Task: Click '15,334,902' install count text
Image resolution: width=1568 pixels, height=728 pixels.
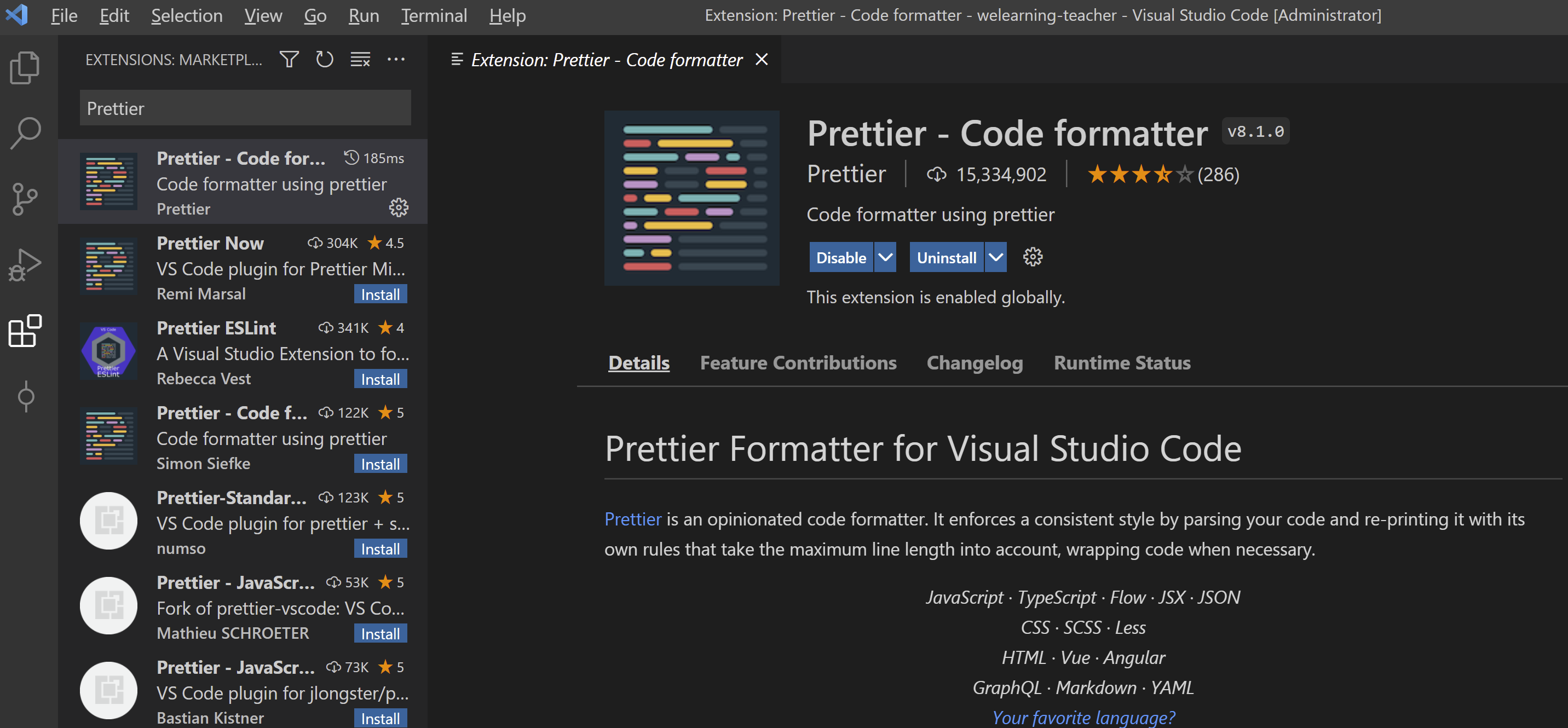Action: click(1001, 175)
